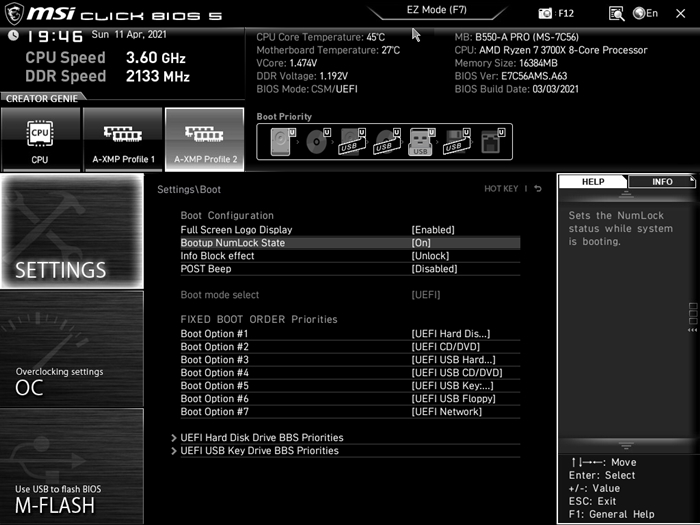Select the network boot priority icon
The height and width of the screenshot is (525, 700).
click(493, 142)
